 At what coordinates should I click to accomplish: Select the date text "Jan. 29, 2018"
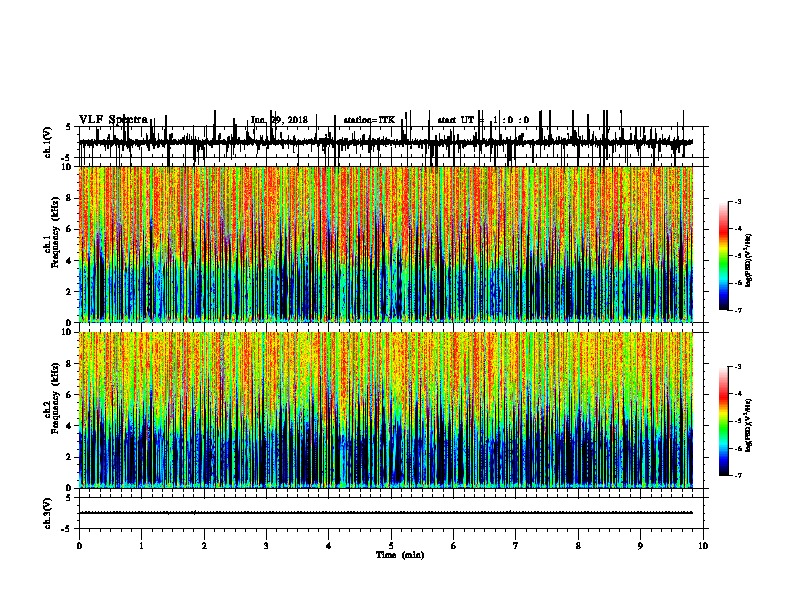[279, 120]
